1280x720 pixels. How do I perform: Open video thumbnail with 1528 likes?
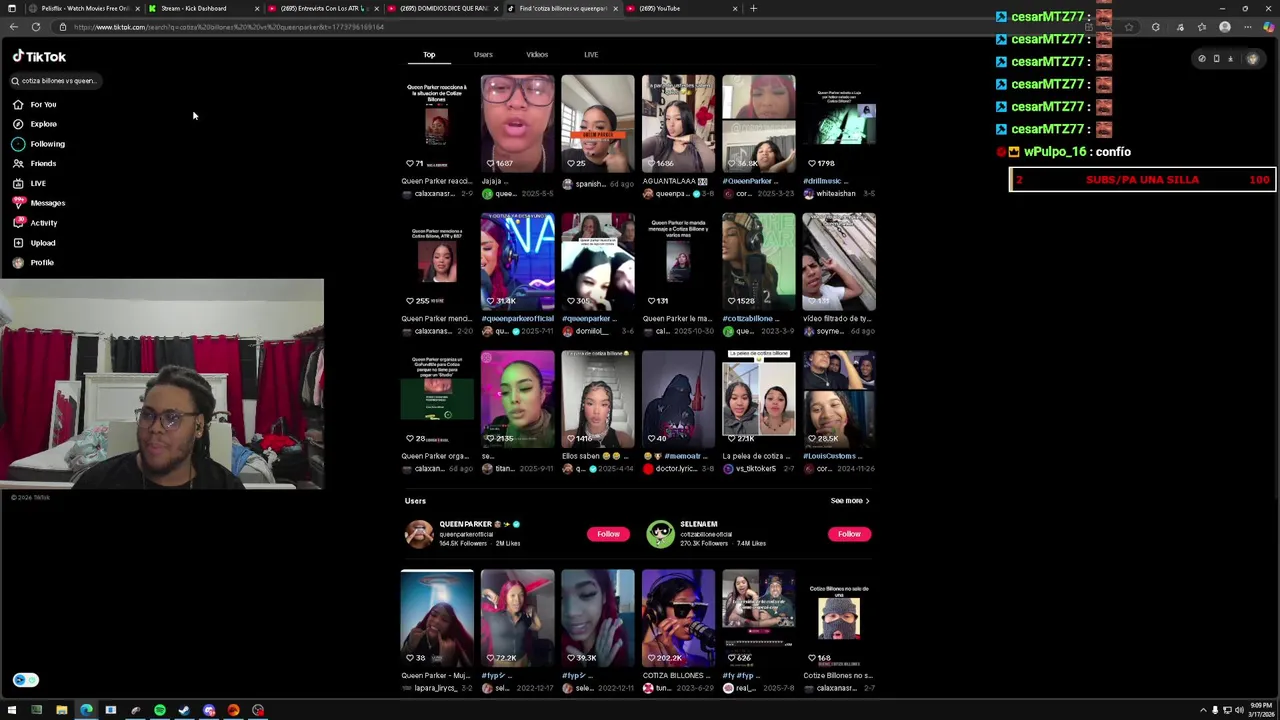coord(759,261)
